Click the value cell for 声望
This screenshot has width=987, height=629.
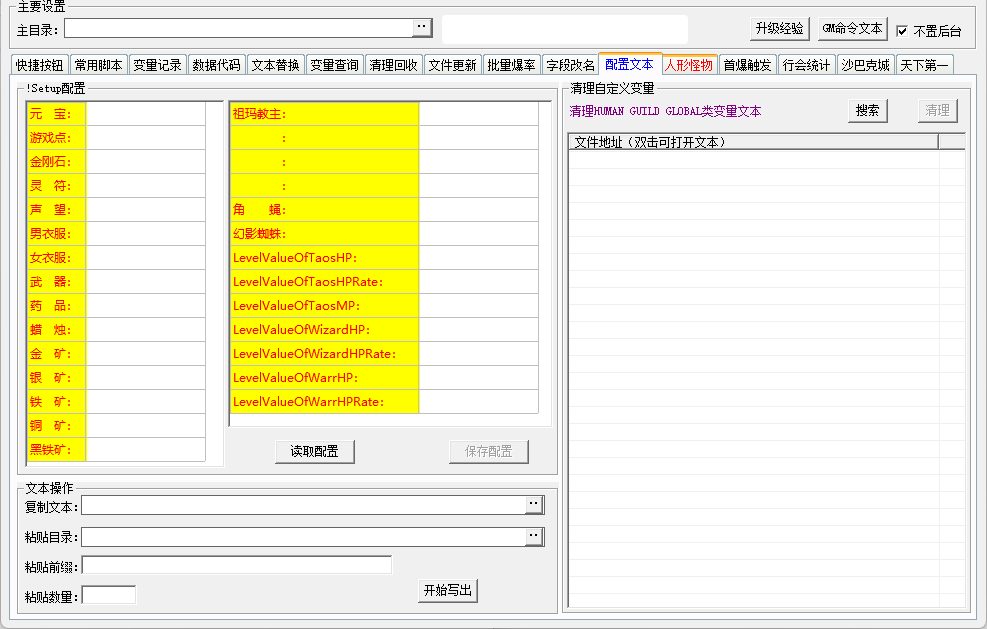click(145, 210)
